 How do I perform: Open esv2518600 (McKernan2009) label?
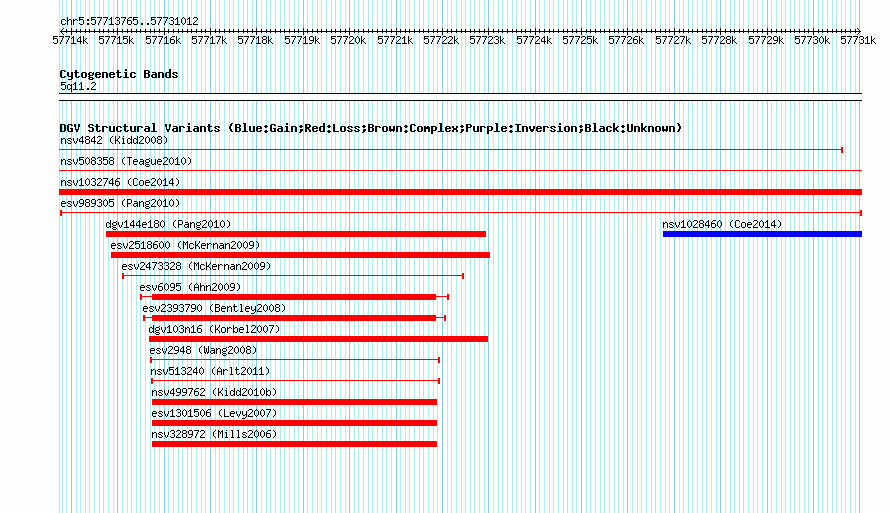185,245
